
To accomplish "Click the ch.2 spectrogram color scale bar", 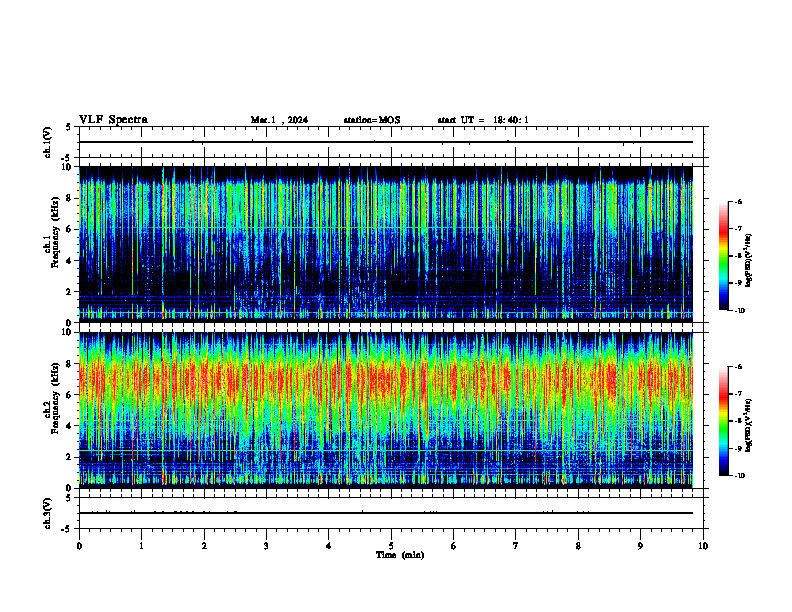I will pos(724,421).
